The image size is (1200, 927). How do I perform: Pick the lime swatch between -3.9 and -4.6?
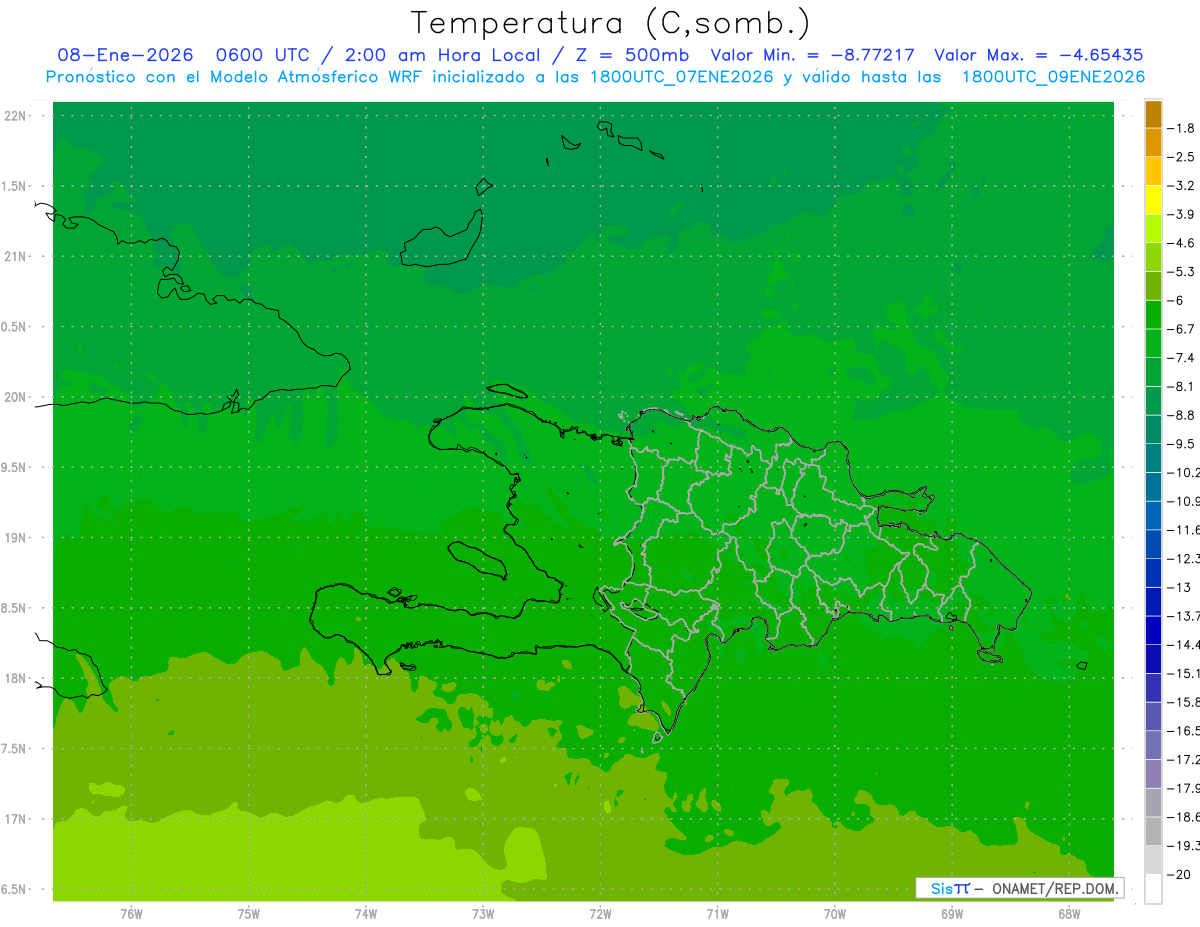(x=1153, y=229)
